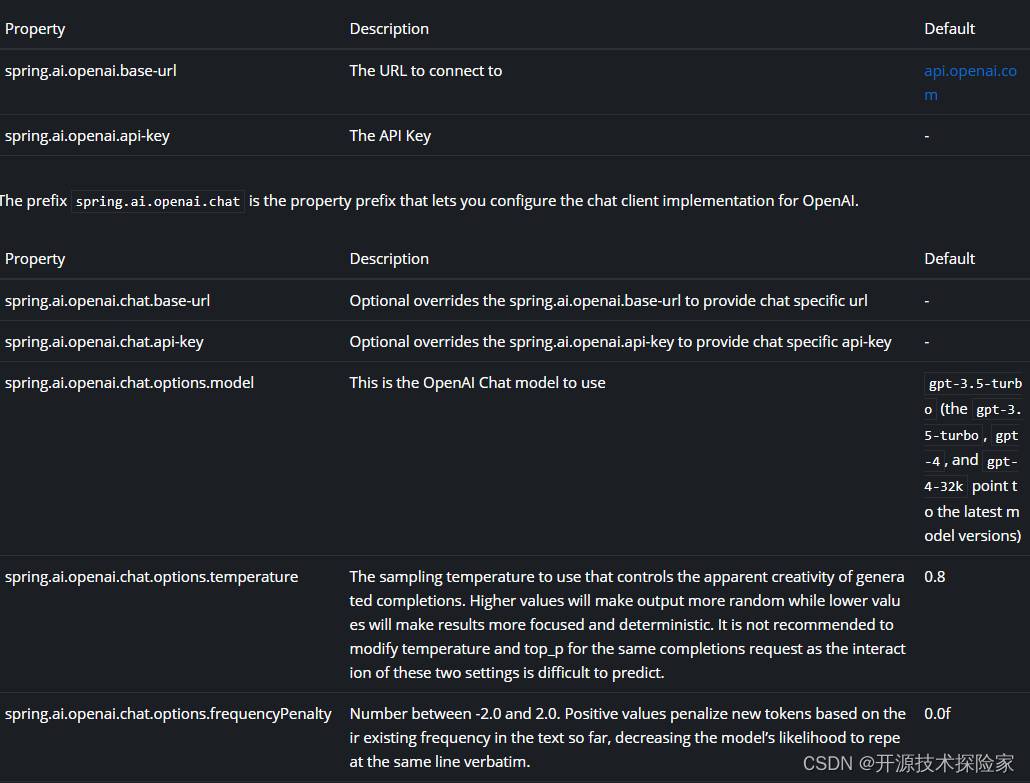Click the 0.8 temperature default value
Screen dimensions: 1030x783
point(934,576)
